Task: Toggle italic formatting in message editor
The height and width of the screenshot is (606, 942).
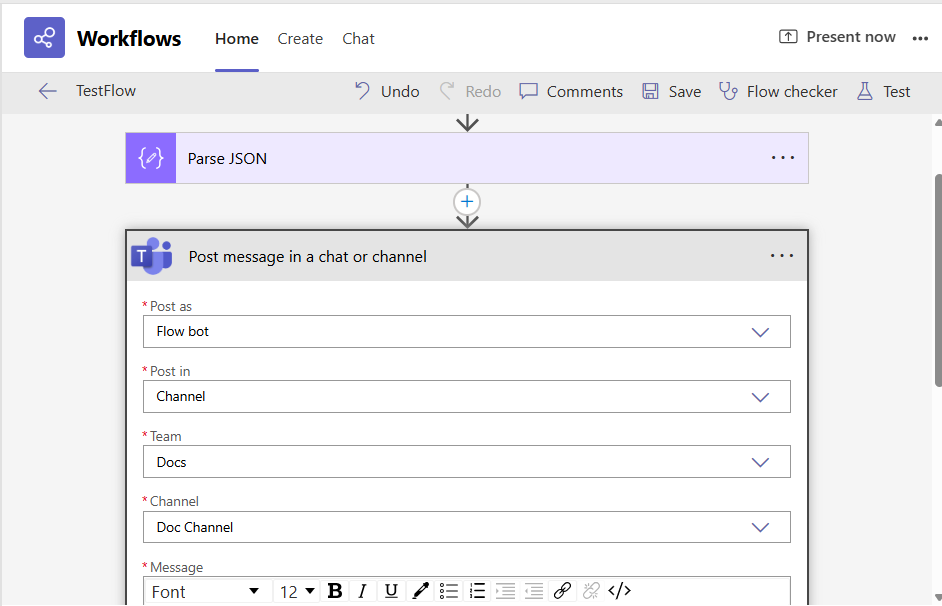Action: [363, 591]
